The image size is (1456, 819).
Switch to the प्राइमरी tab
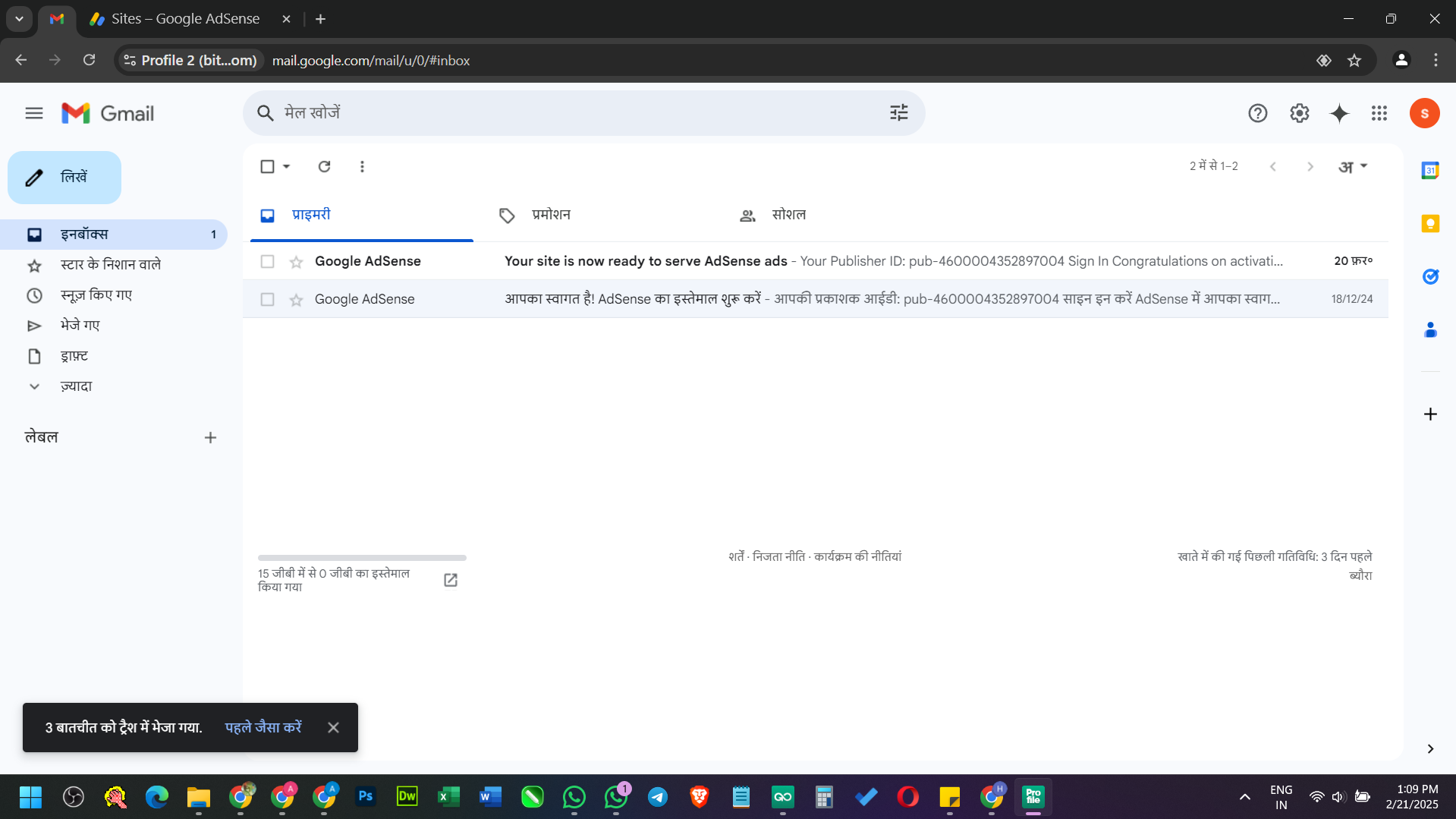(362, 216)
